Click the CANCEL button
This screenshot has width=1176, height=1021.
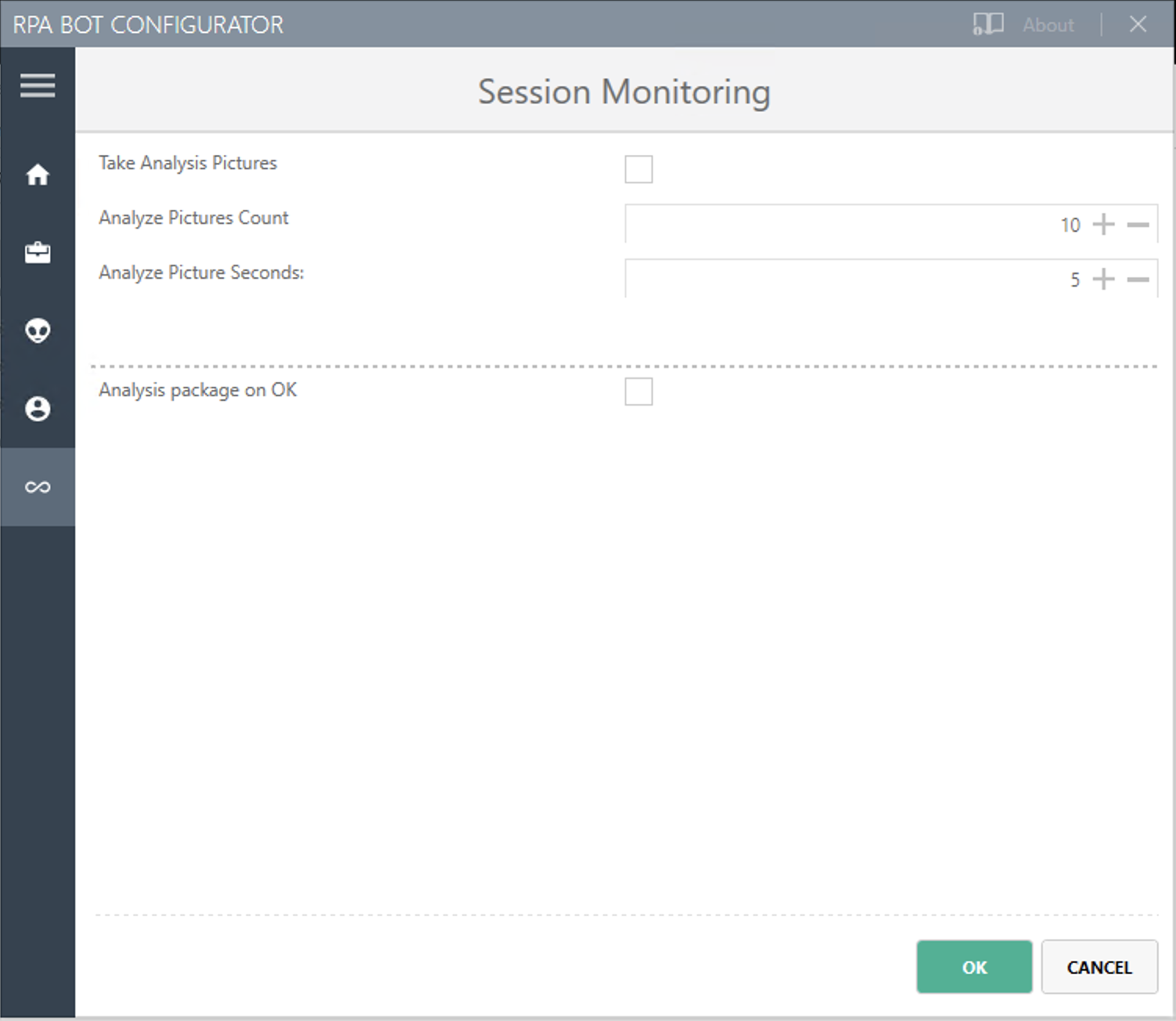coord(1099,967)
